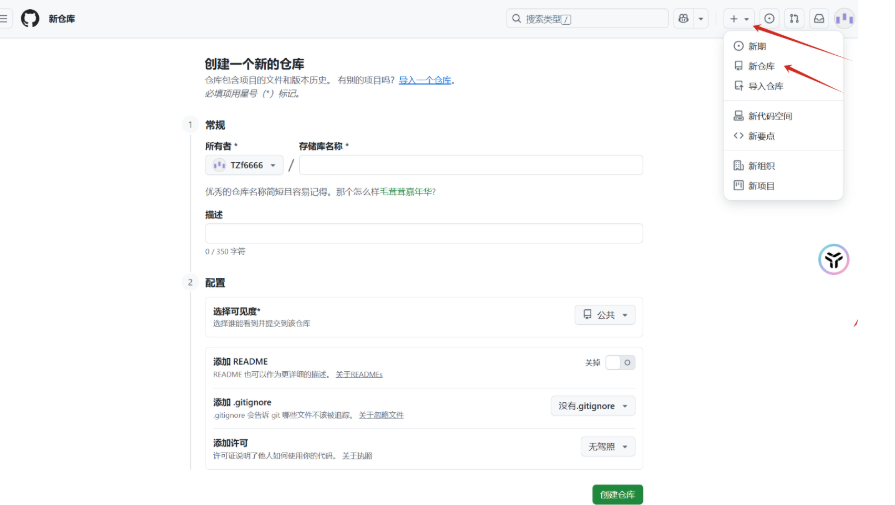Open the 关于READMEs link
Image resolution: width=895 pixels, height=505 pixels.
point(359,374)
